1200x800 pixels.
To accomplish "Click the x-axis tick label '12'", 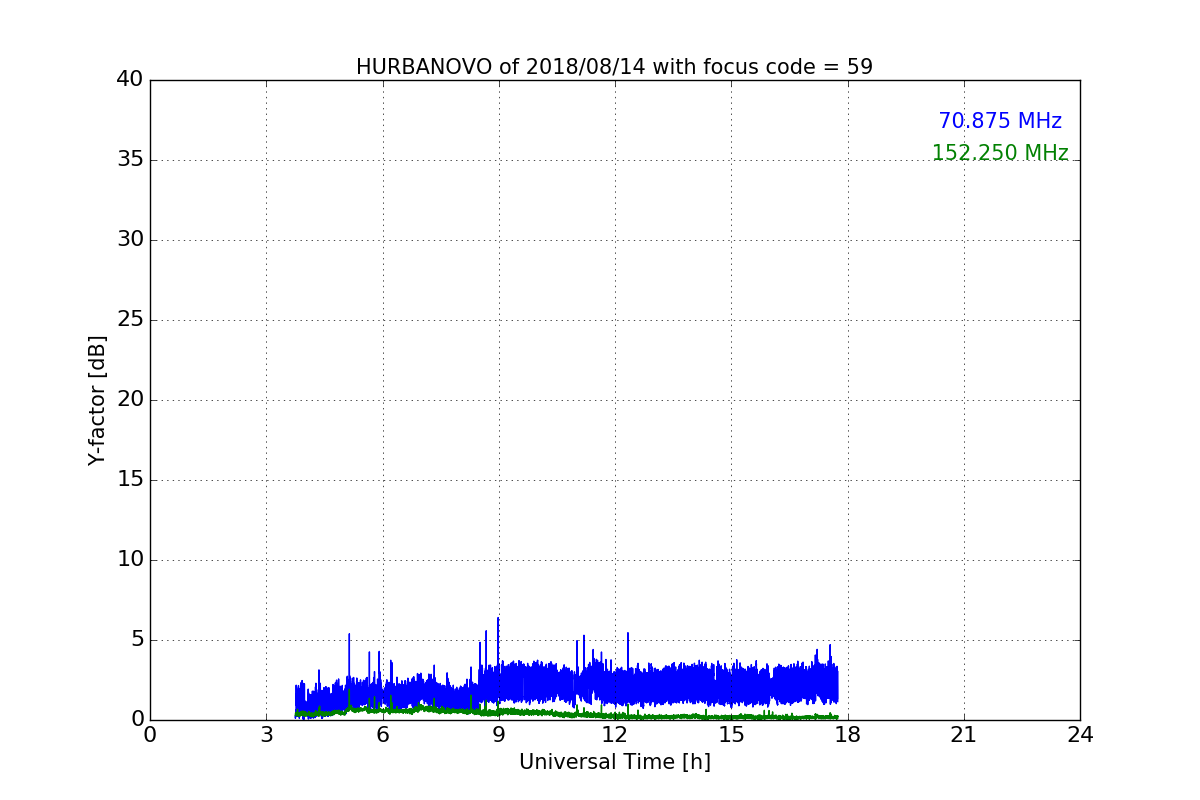I will click(x=615, y=734).
